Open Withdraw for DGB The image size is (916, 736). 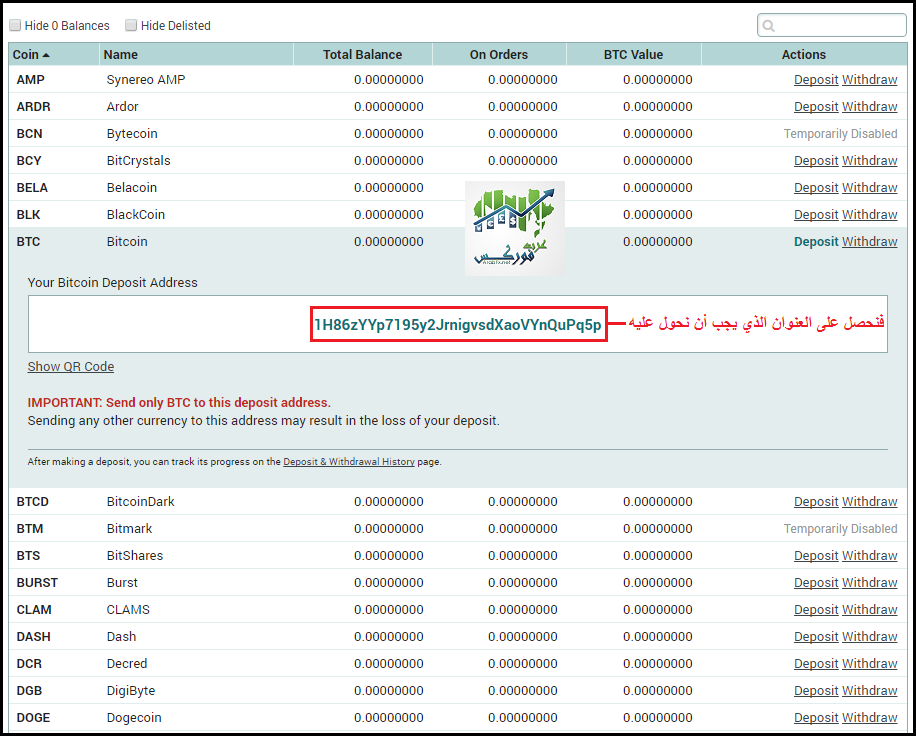tap(870, 690)
